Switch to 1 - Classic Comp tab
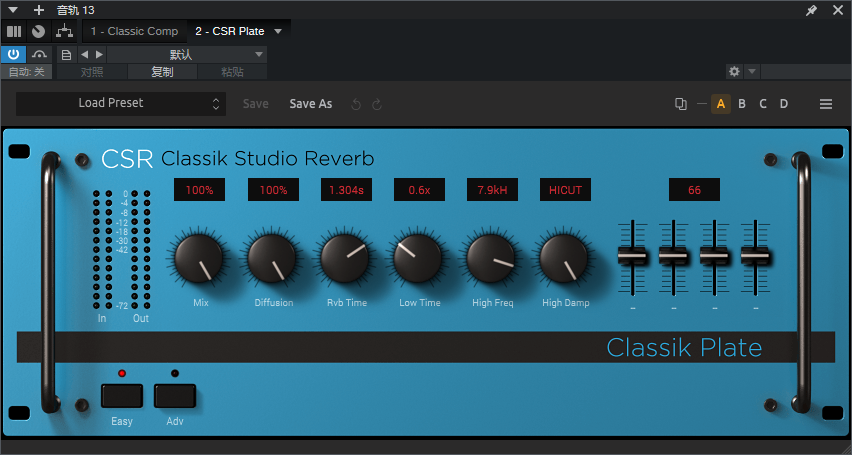The image size is (852, 455). pos(134,32)
